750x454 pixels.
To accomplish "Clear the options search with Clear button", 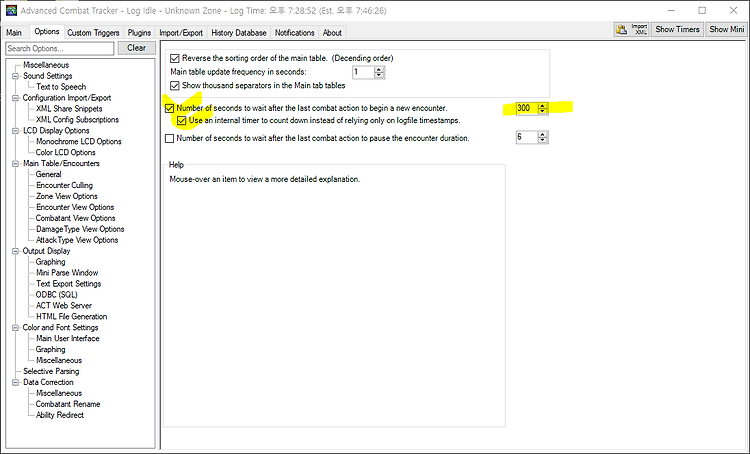I will point(136,48).
